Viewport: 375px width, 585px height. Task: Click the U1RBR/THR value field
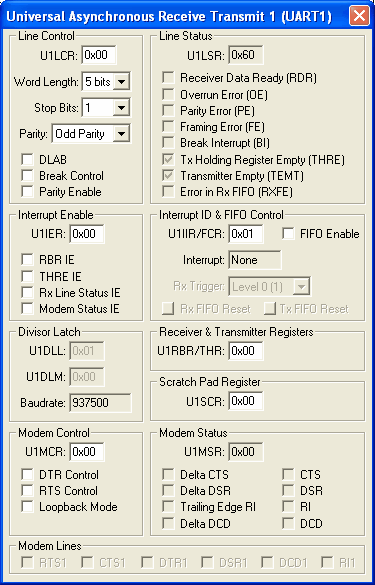click(x=246, y=351)
